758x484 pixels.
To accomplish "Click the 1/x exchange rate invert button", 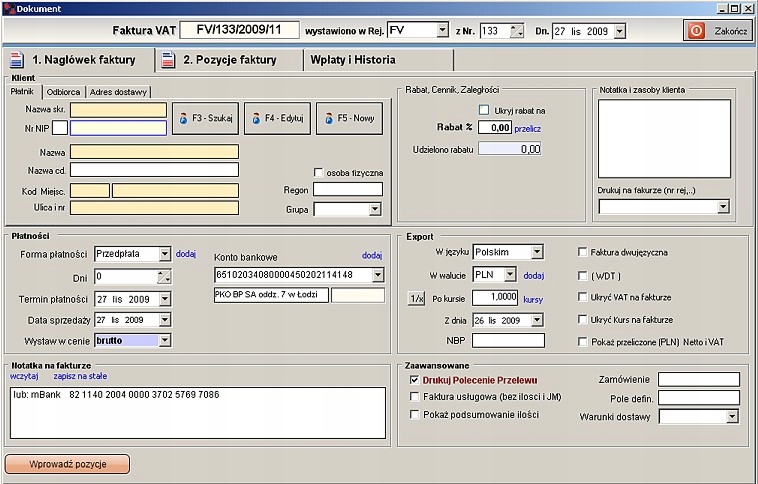I will pos(417,298).
